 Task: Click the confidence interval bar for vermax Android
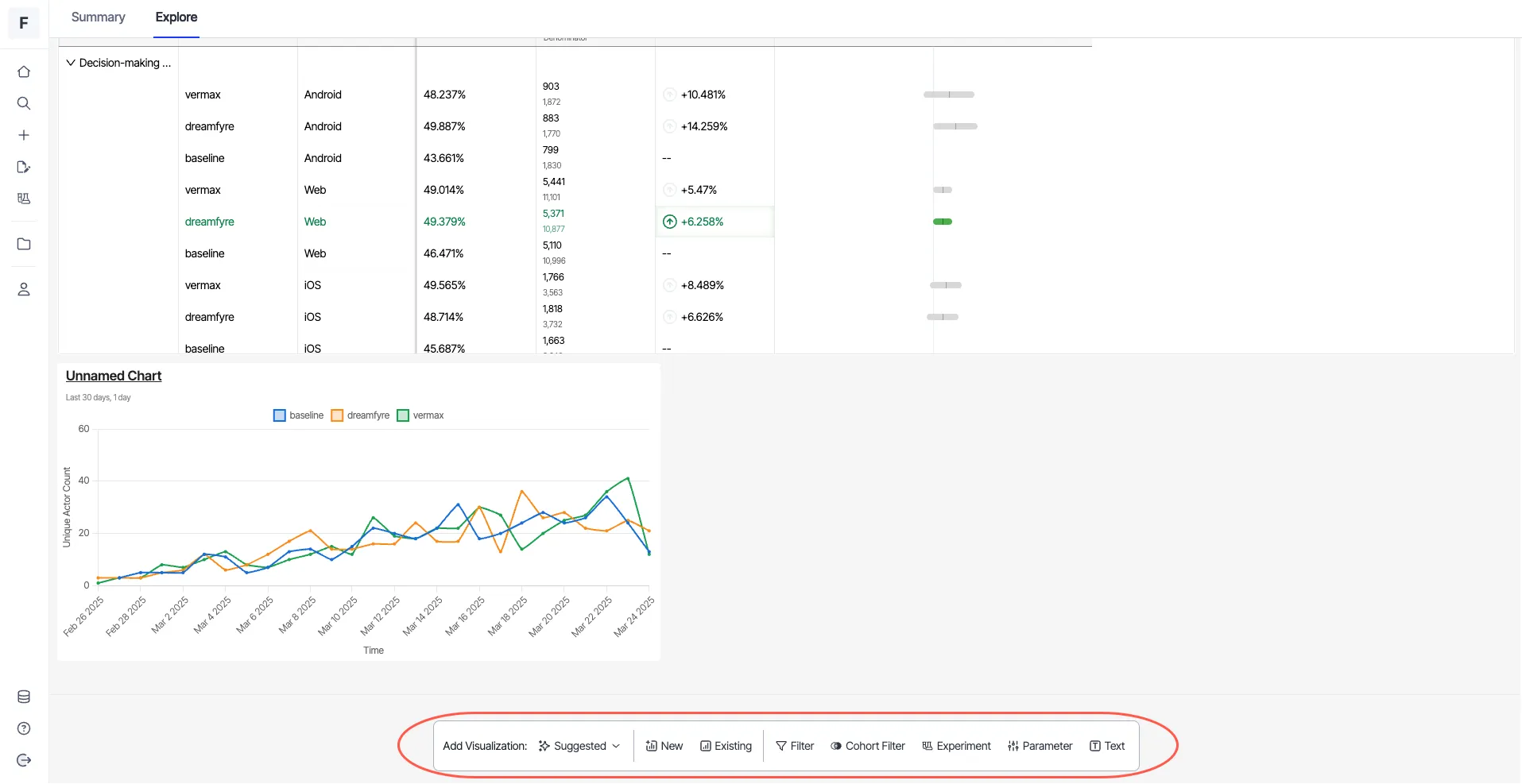pyautogui.click(x=949, y=95)
